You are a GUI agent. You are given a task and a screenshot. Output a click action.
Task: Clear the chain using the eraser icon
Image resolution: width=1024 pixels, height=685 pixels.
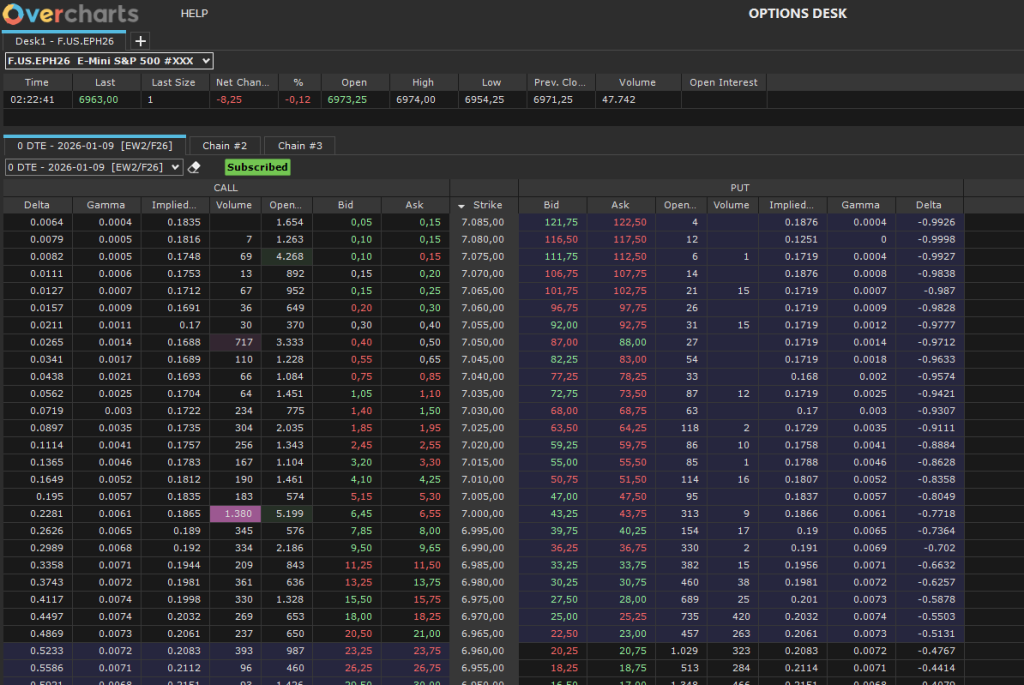click(195, 168)
